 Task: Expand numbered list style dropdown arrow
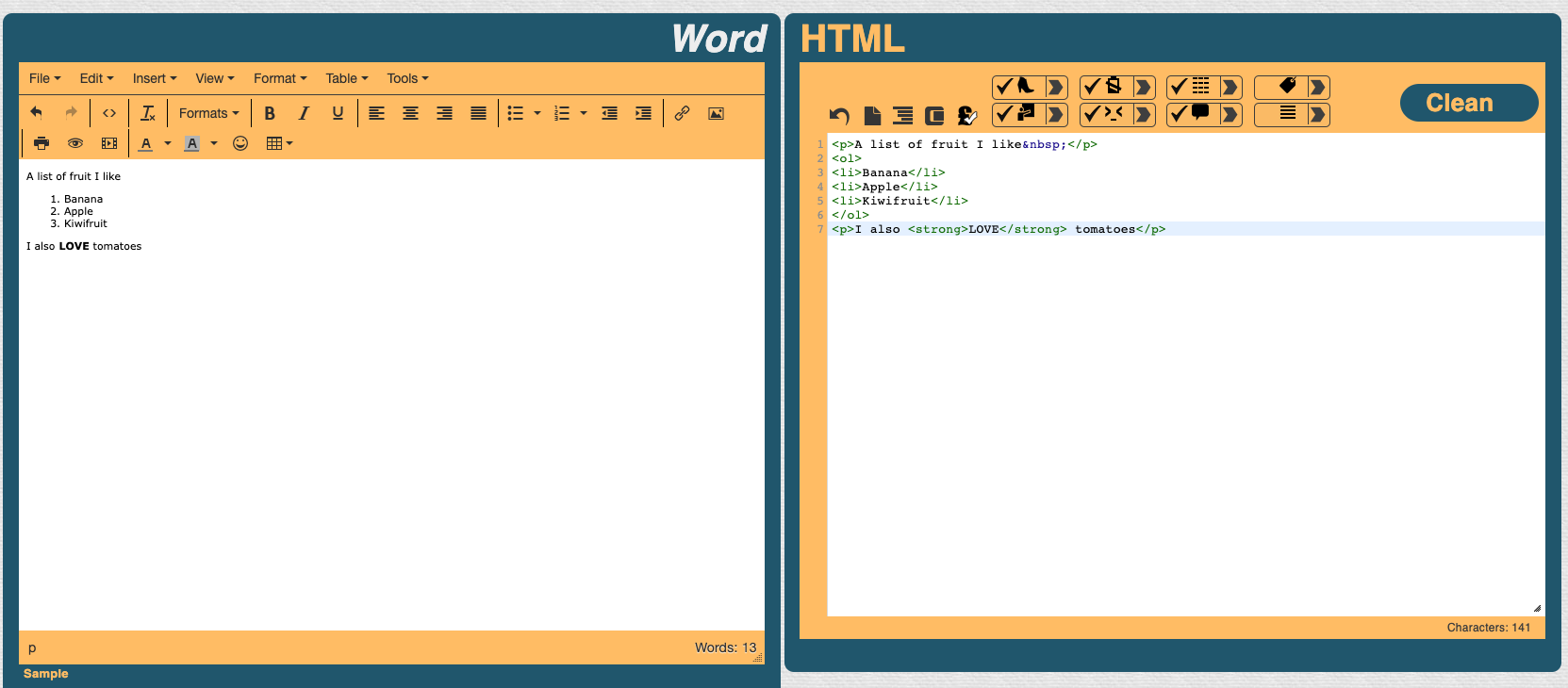(x=584, y=113)
